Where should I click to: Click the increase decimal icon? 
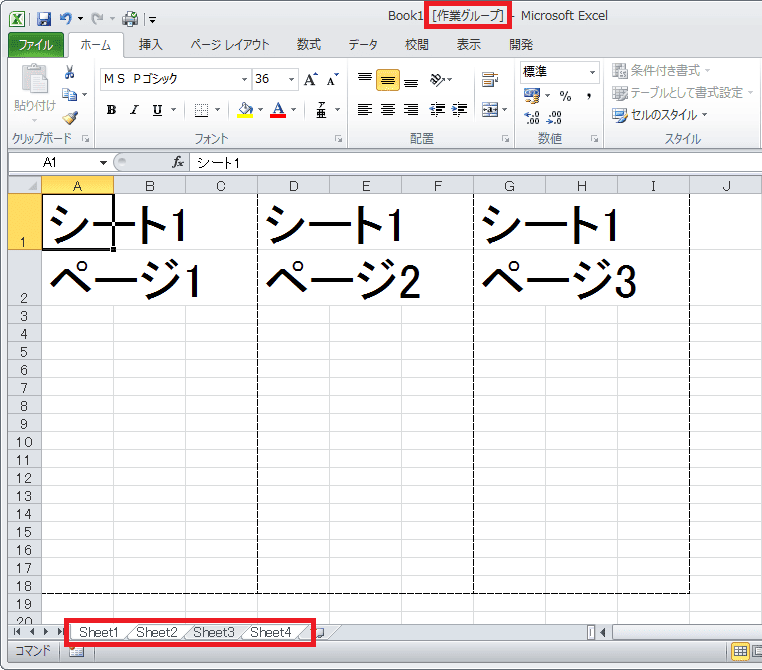(x=532, y=117)
